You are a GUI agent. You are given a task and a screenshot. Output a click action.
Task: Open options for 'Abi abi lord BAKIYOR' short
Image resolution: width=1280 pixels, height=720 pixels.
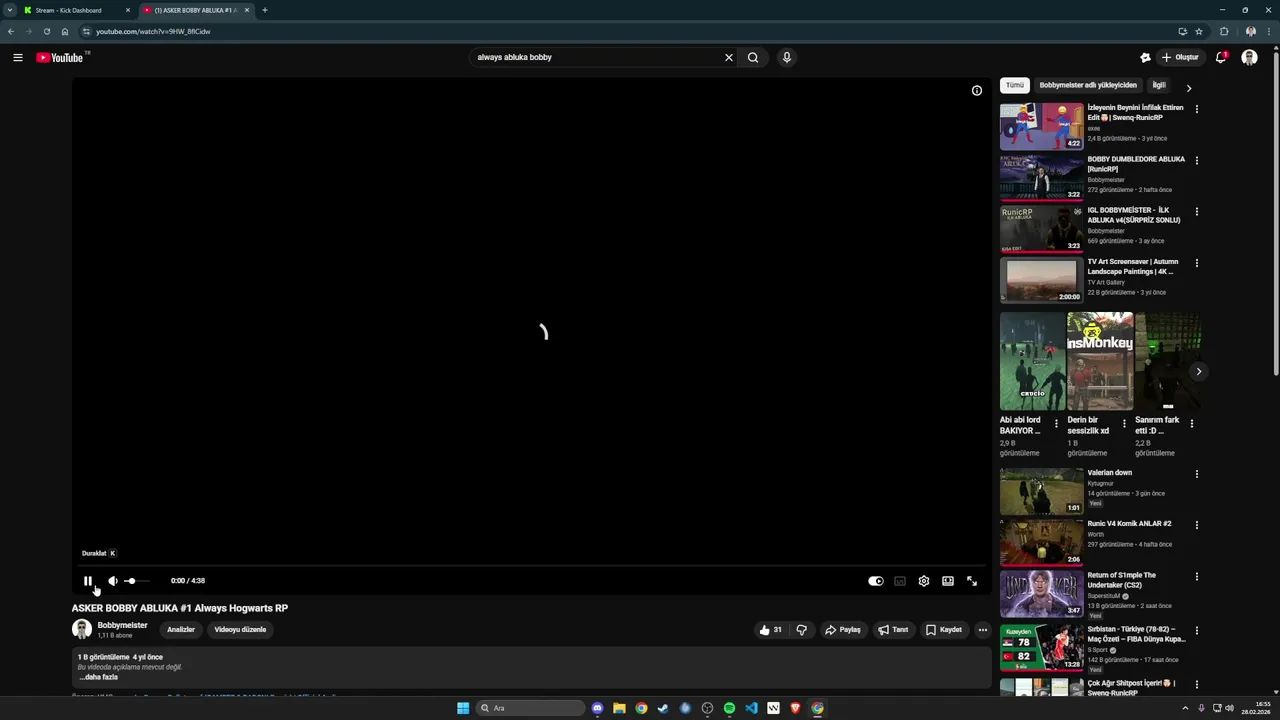coord(1056,424)
